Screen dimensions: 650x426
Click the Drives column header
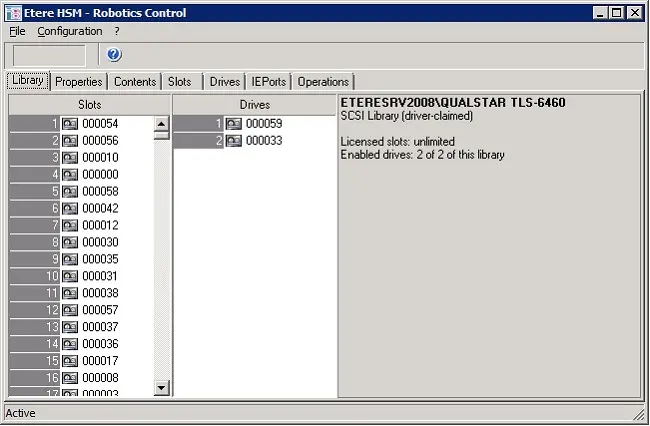(x=254, y=104)
